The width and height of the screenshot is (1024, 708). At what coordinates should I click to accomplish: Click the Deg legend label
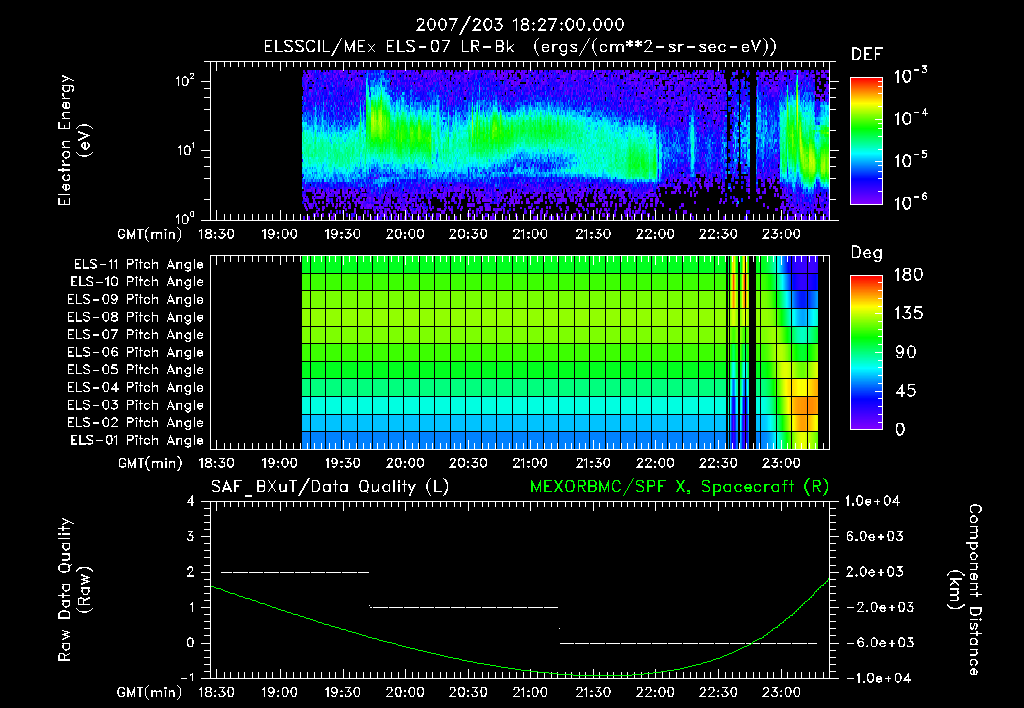click(867, 253)
